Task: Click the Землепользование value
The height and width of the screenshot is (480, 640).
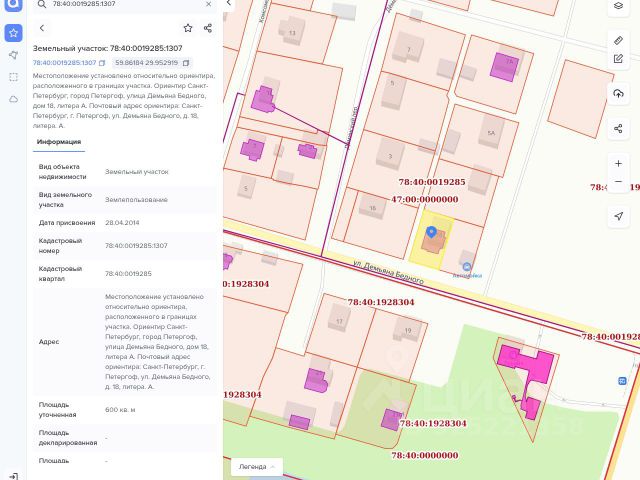Action: 136,200
